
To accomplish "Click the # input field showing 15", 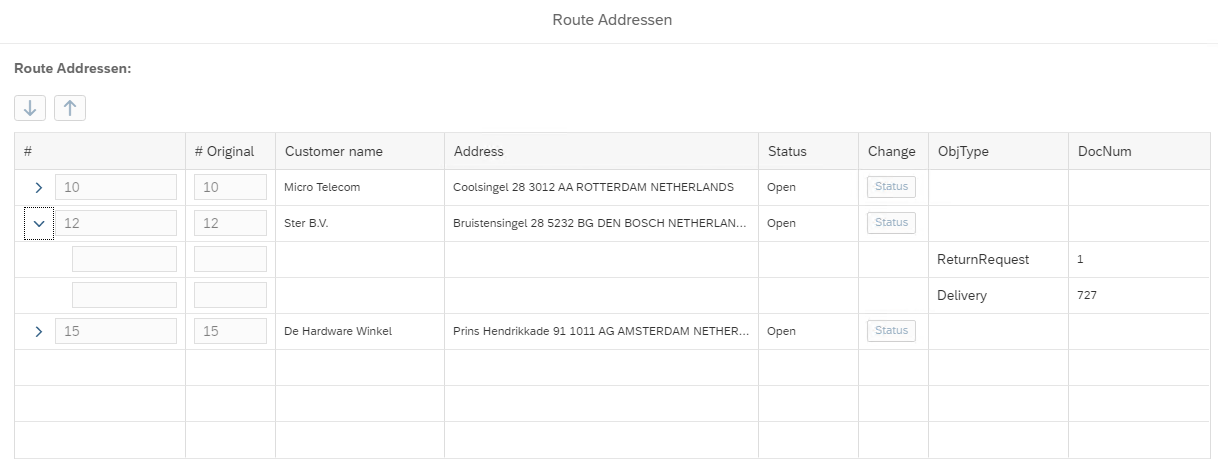I will coord(116,331).
